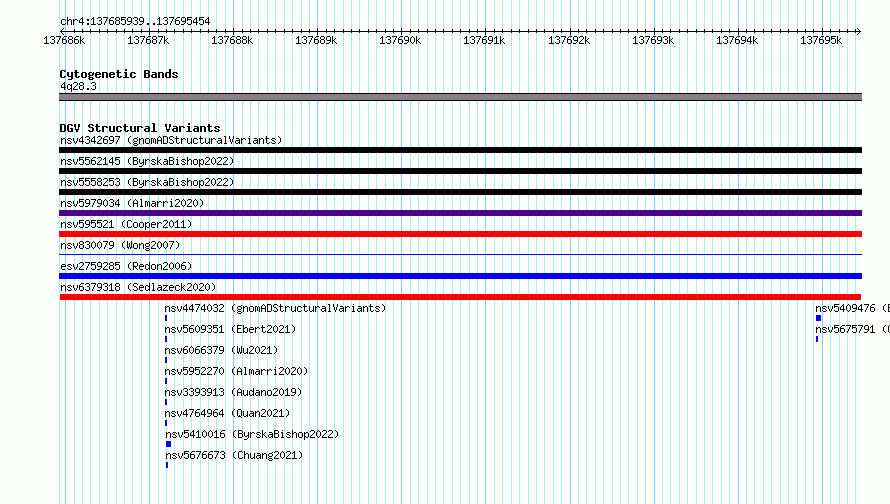Open the esv2759285 Redon2006 label

(126, 266)
